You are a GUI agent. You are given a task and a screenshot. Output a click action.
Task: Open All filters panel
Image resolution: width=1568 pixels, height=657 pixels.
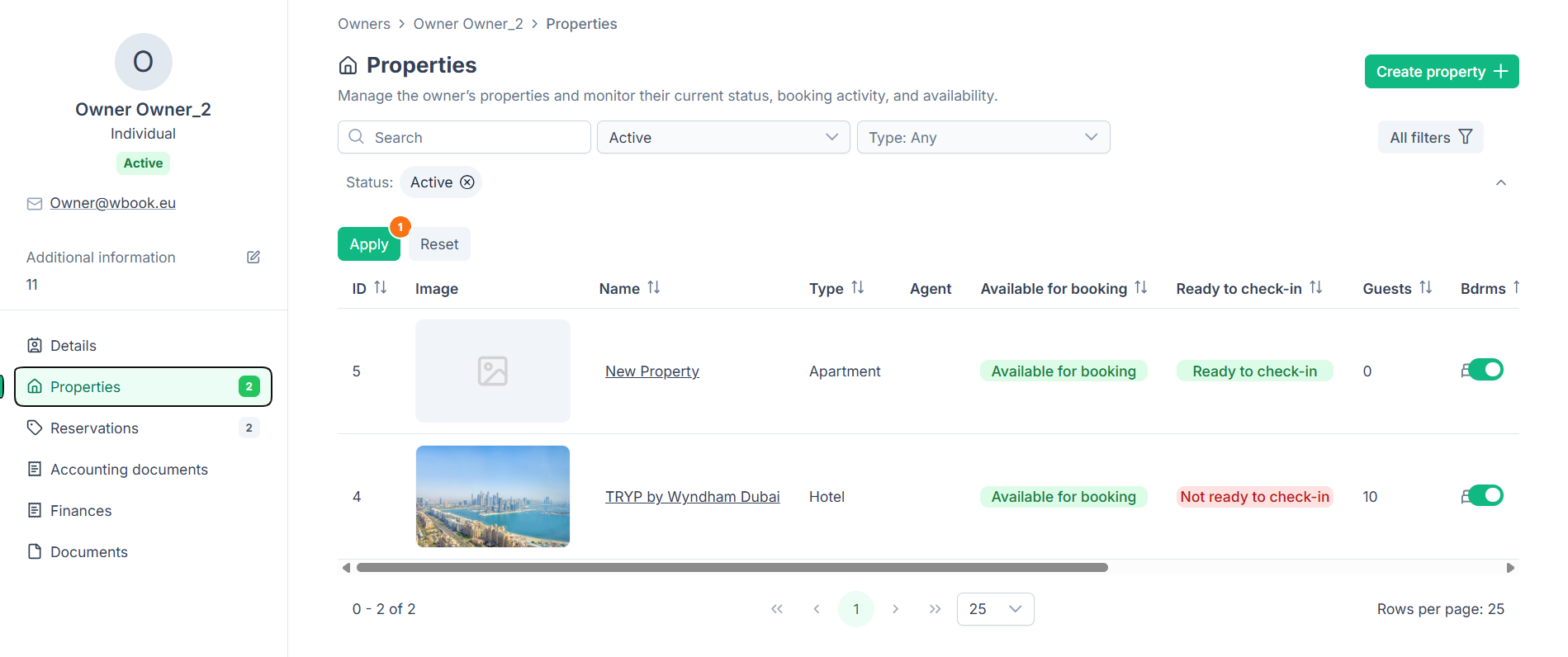(x=1430, y=137)
